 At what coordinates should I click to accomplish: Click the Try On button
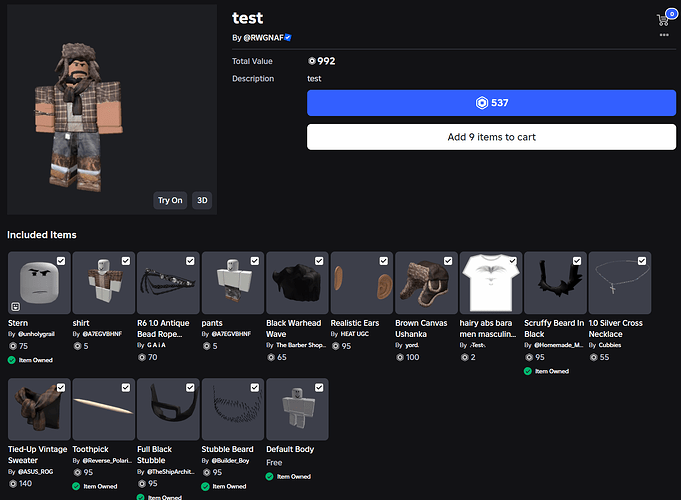pos(170,200)
